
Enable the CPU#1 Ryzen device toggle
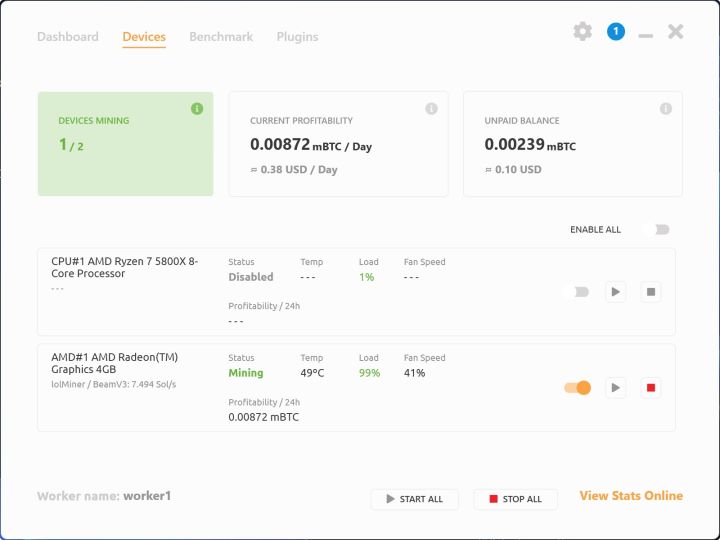pyautogui.click(x=577, y=292)
